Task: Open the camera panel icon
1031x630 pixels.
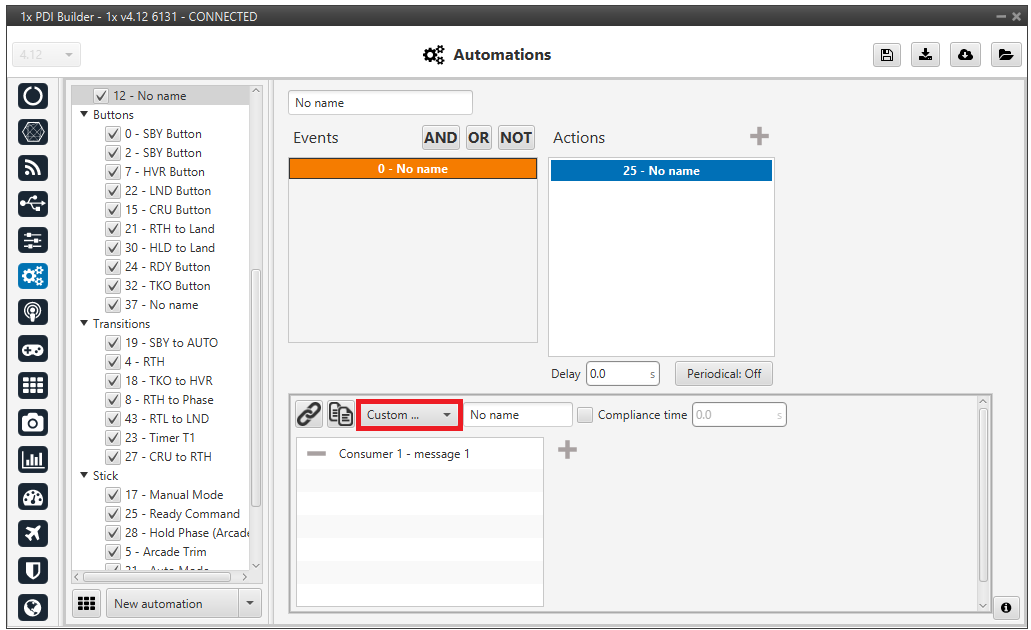Action: (33, 422)
